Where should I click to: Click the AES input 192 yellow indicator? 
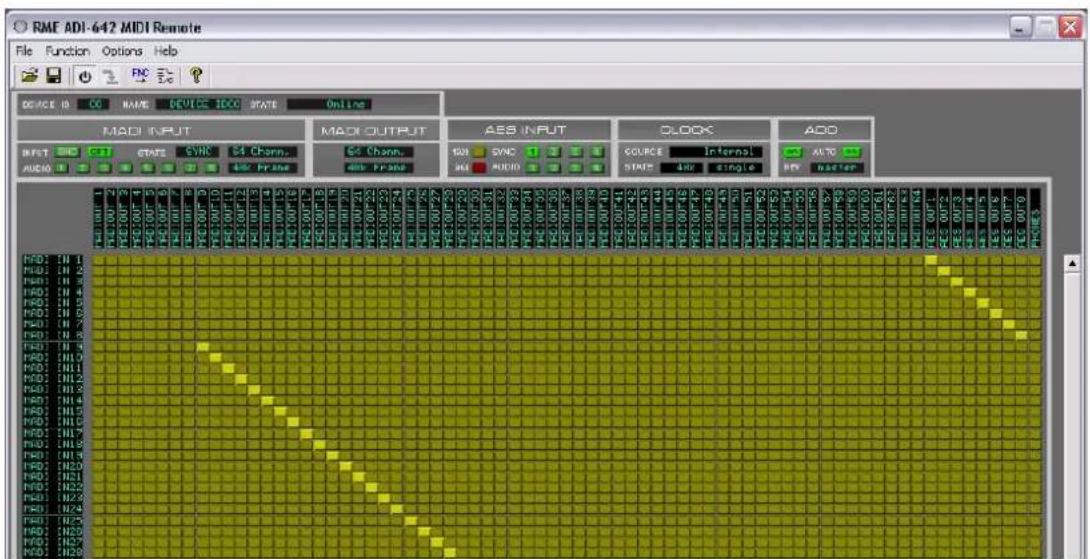(x=479, y=152)
